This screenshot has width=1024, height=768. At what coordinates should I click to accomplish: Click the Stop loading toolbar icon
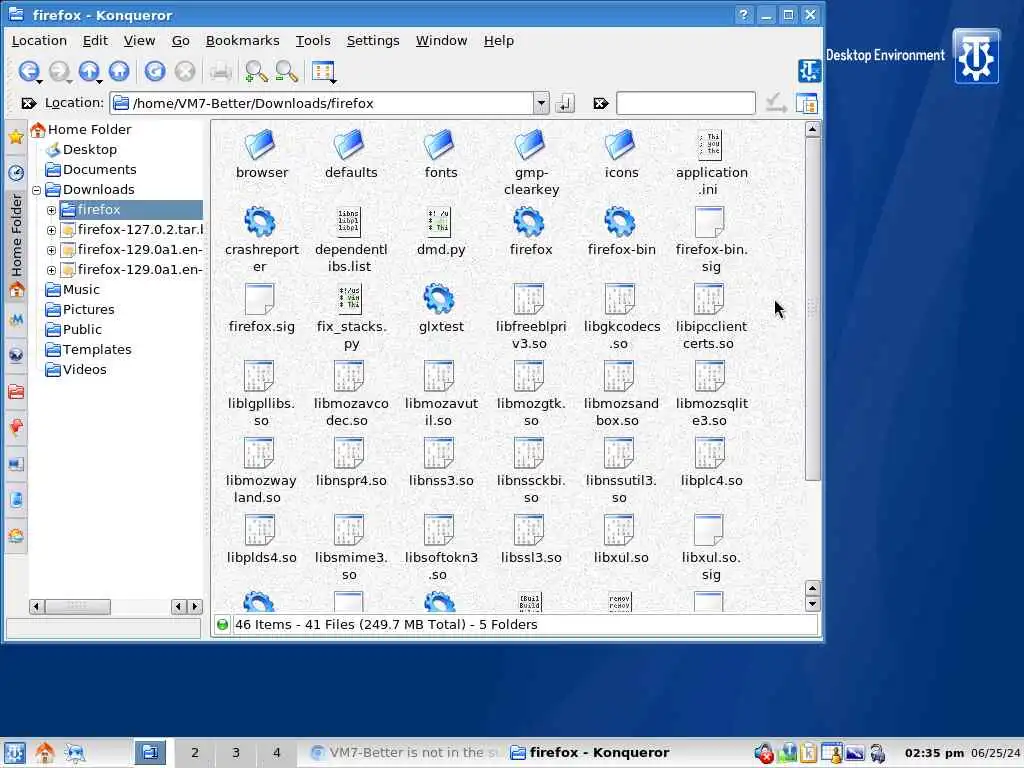[x=185, y=71]
